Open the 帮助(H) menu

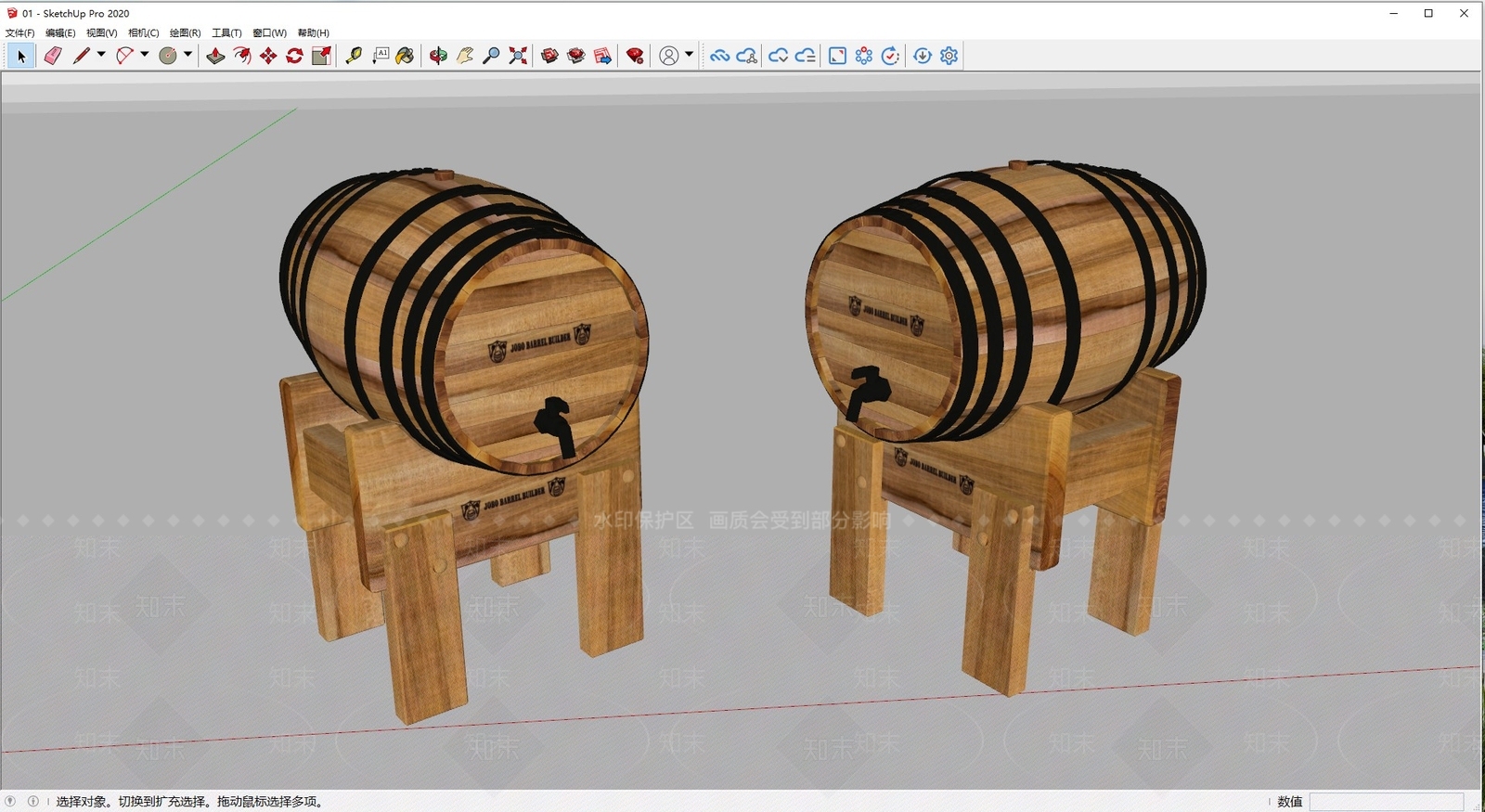[x=314, y=32]
